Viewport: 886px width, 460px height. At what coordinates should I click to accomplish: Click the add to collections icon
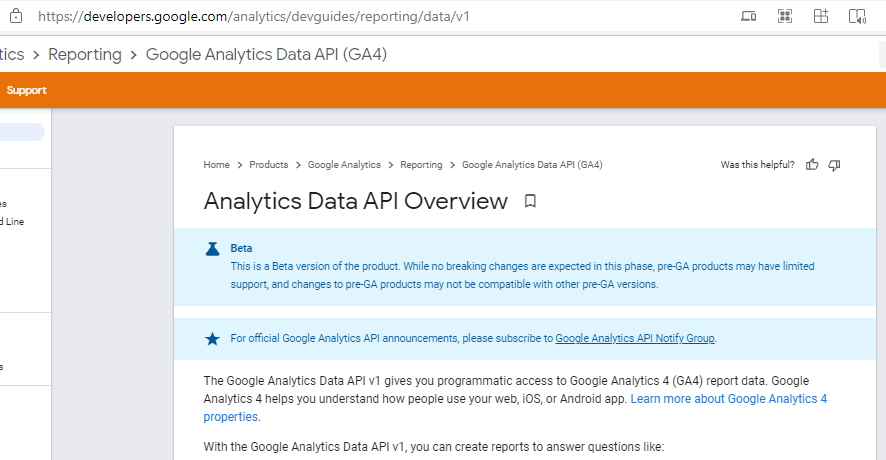(821, 16)
